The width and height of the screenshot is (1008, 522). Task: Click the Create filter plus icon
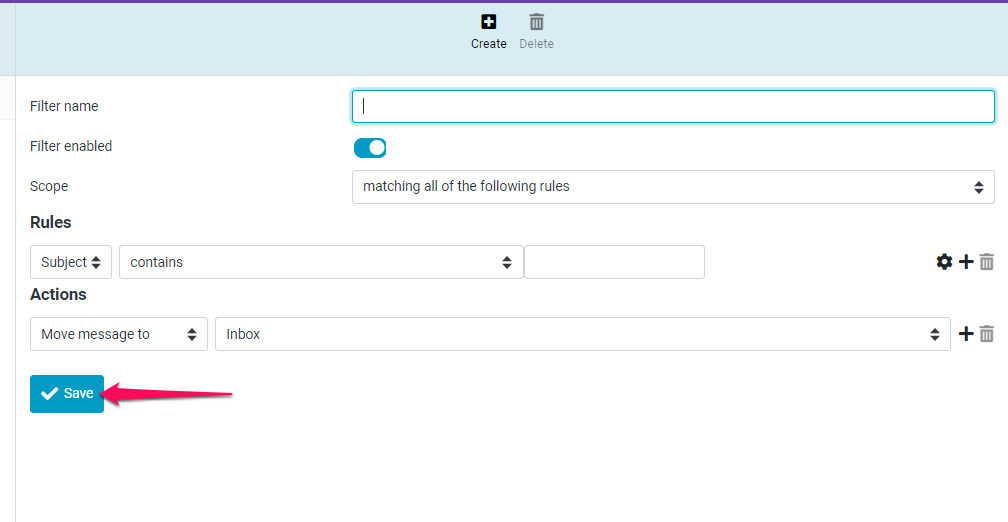[x=489, y=22]
